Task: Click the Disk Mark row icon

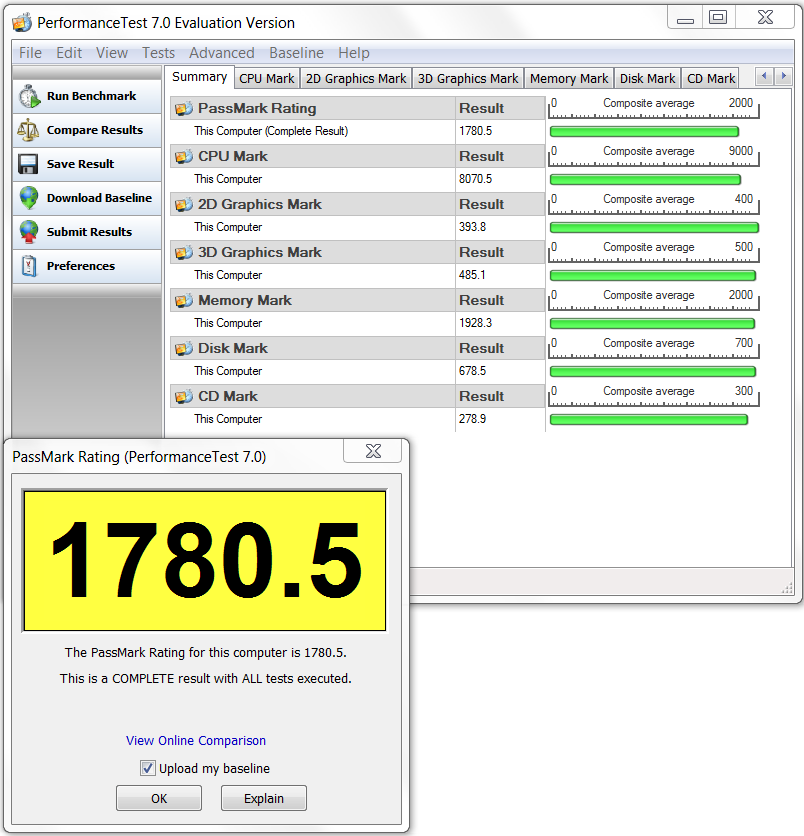Action: pos(183,348)
